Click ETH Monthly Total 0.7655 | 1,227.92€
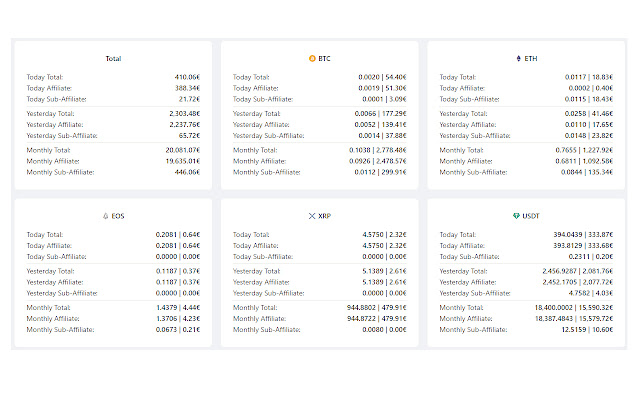Viewport: 640px width, 400px height. point(584,150)
